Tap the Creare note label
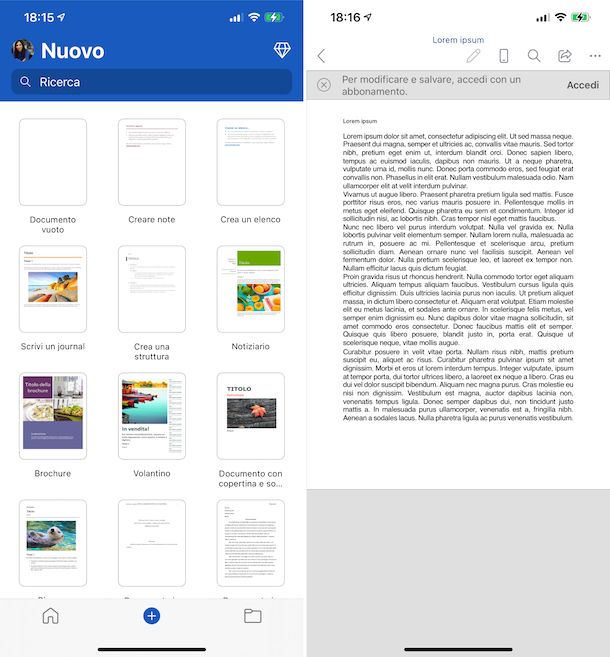610x657 pixels. click(x=152, y=220)
